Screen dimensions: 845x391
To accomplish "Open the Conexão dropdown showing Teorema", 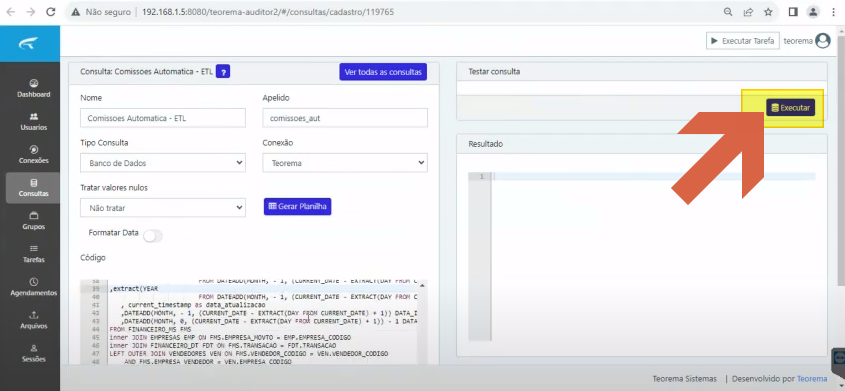I will (x=345, y=163).
